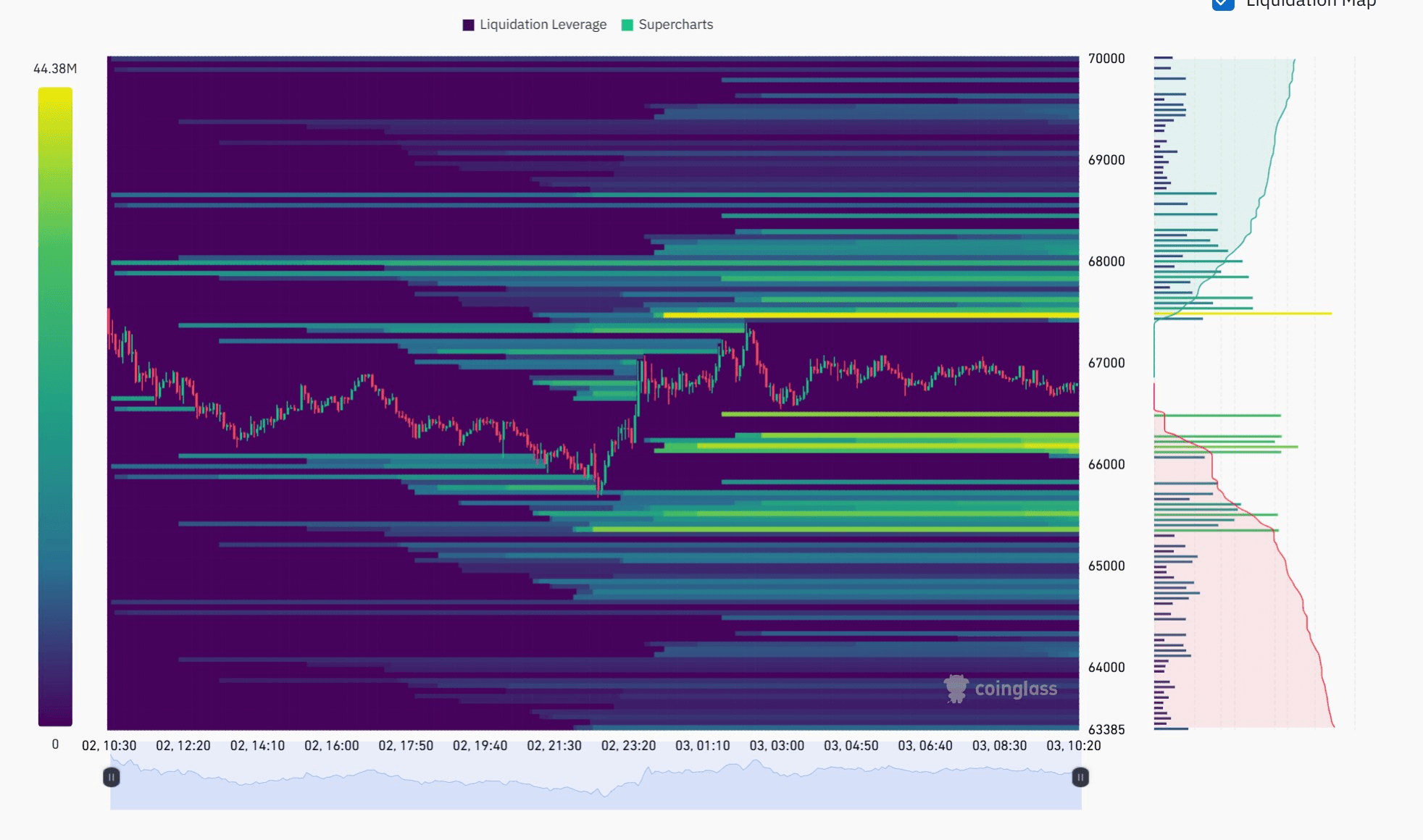Viewport: 1423px width, 840px height.
Task: Click the coinglass watermark logo icon
Action: click(x=956, y=689)
